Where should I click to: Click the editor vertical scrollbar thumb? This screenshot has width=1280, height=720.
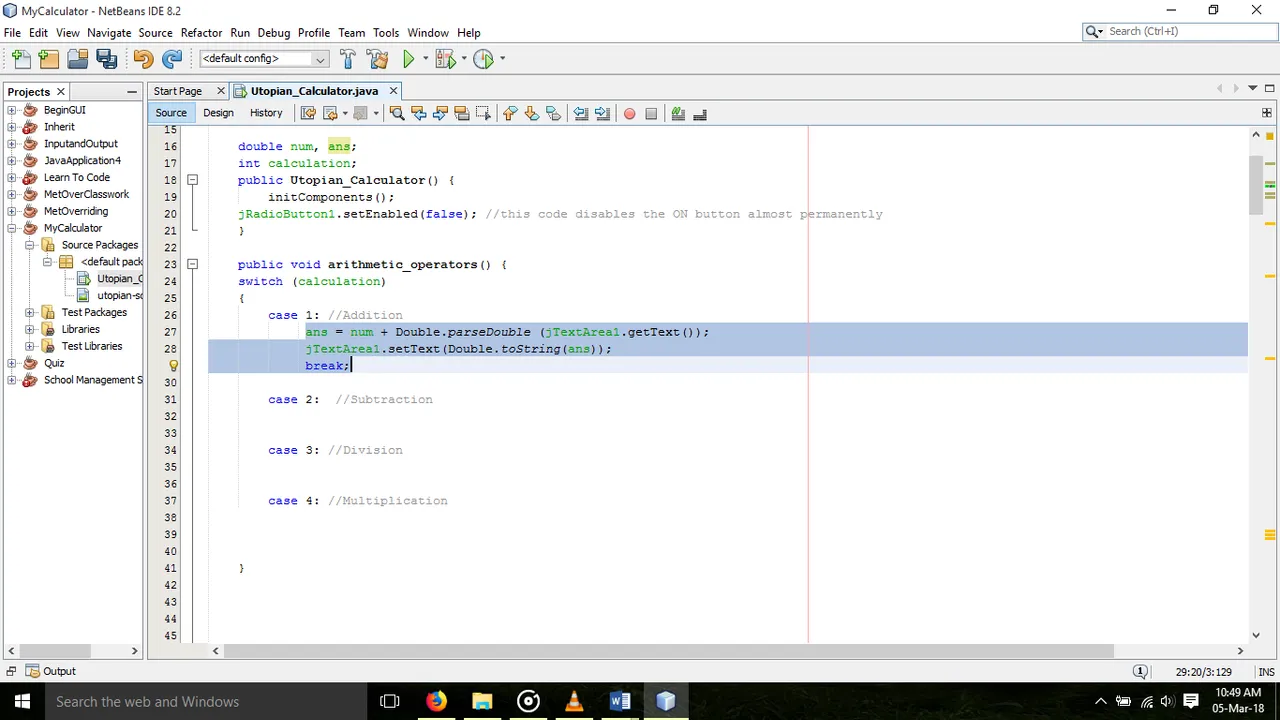[x=1256, y=186]
